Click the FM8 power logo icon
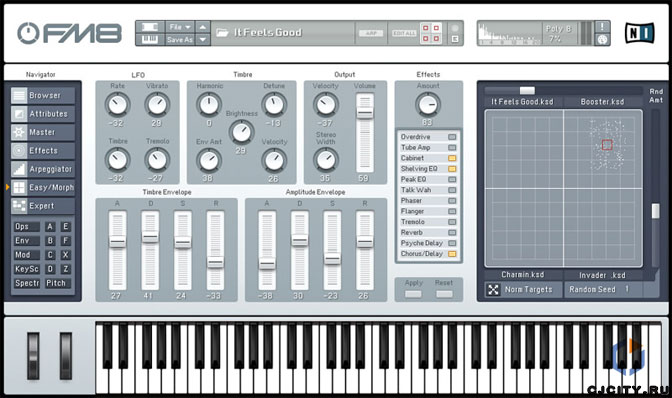 (x=28, y=33)
